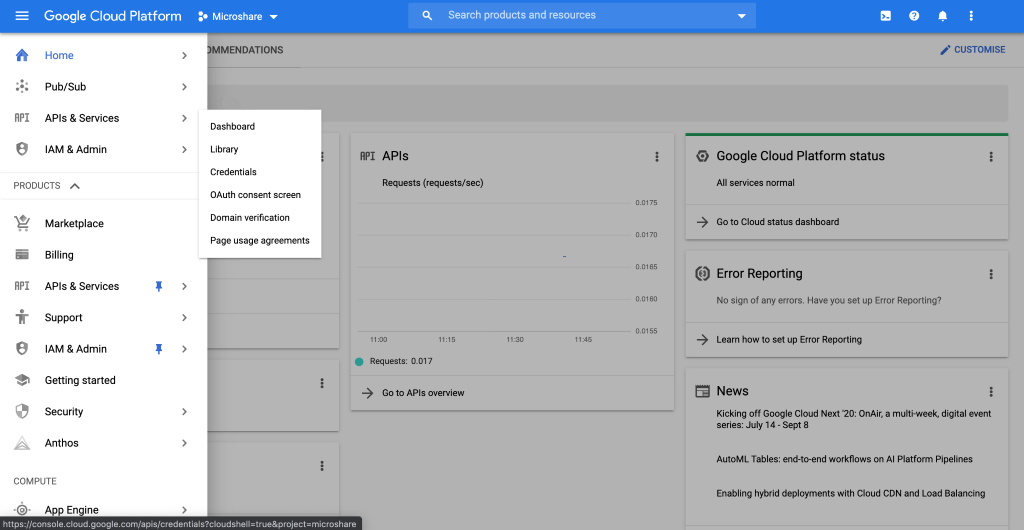Image resolution: width=1024 pixels, height=530 pixels.
Task: Open Go to Cloud status dashboard
Action: point(777,222)
